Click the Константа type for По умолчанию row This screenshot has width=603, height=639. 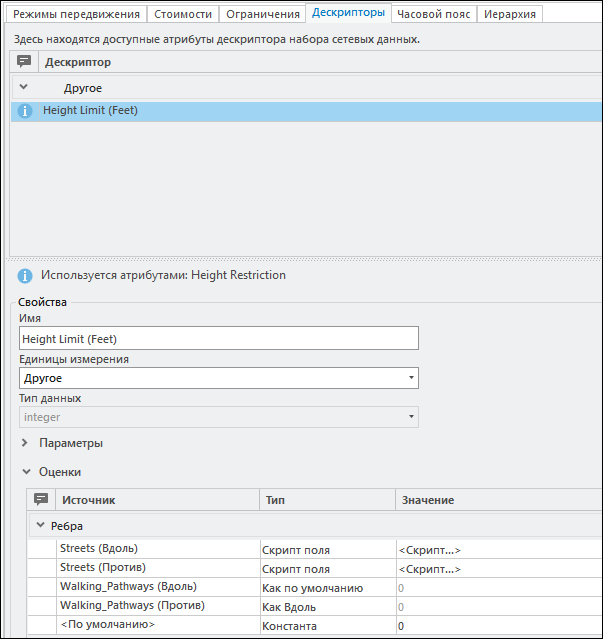[291, 625]
